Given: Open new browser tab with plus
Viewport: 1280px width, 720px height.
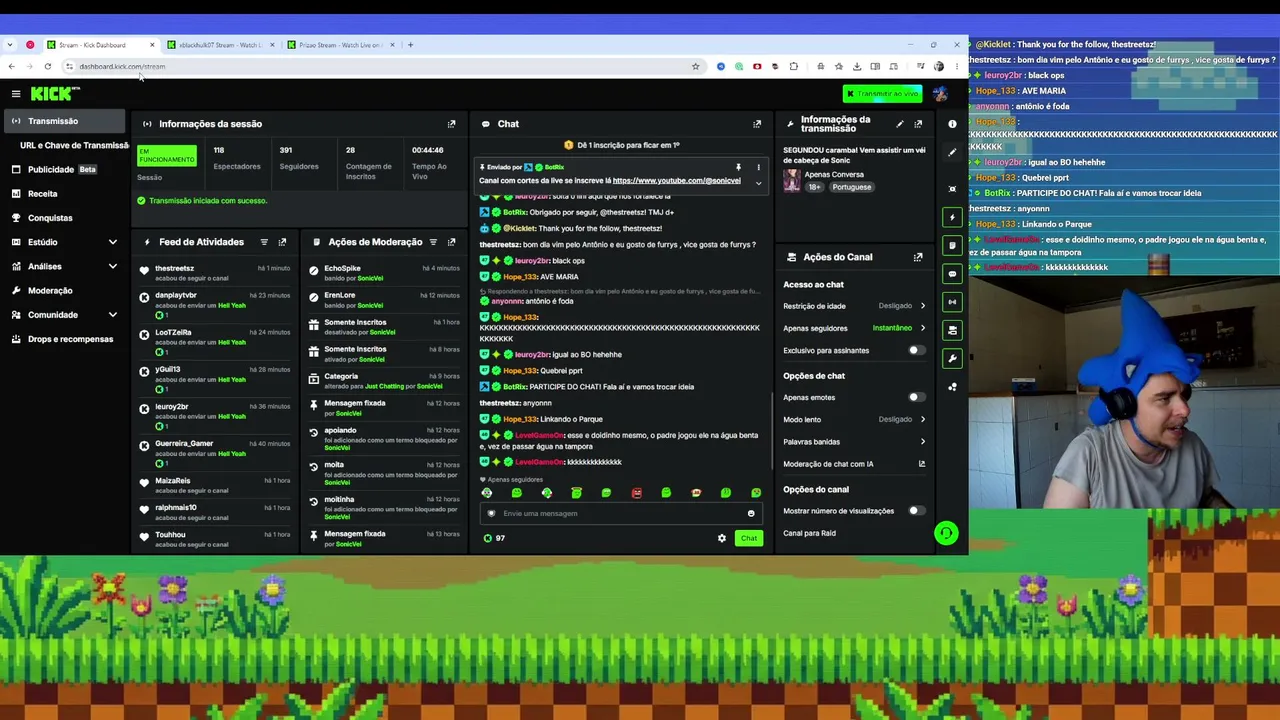Looking at the screenshot, I should click(x=410, y=45).
